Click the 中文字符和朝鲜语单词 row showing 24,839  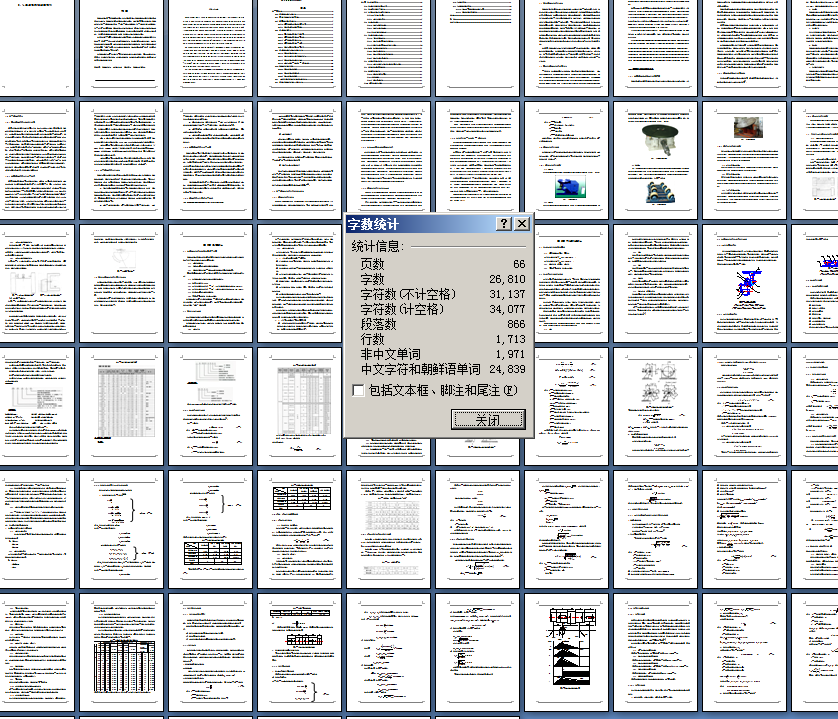click(x=443, y=369)
